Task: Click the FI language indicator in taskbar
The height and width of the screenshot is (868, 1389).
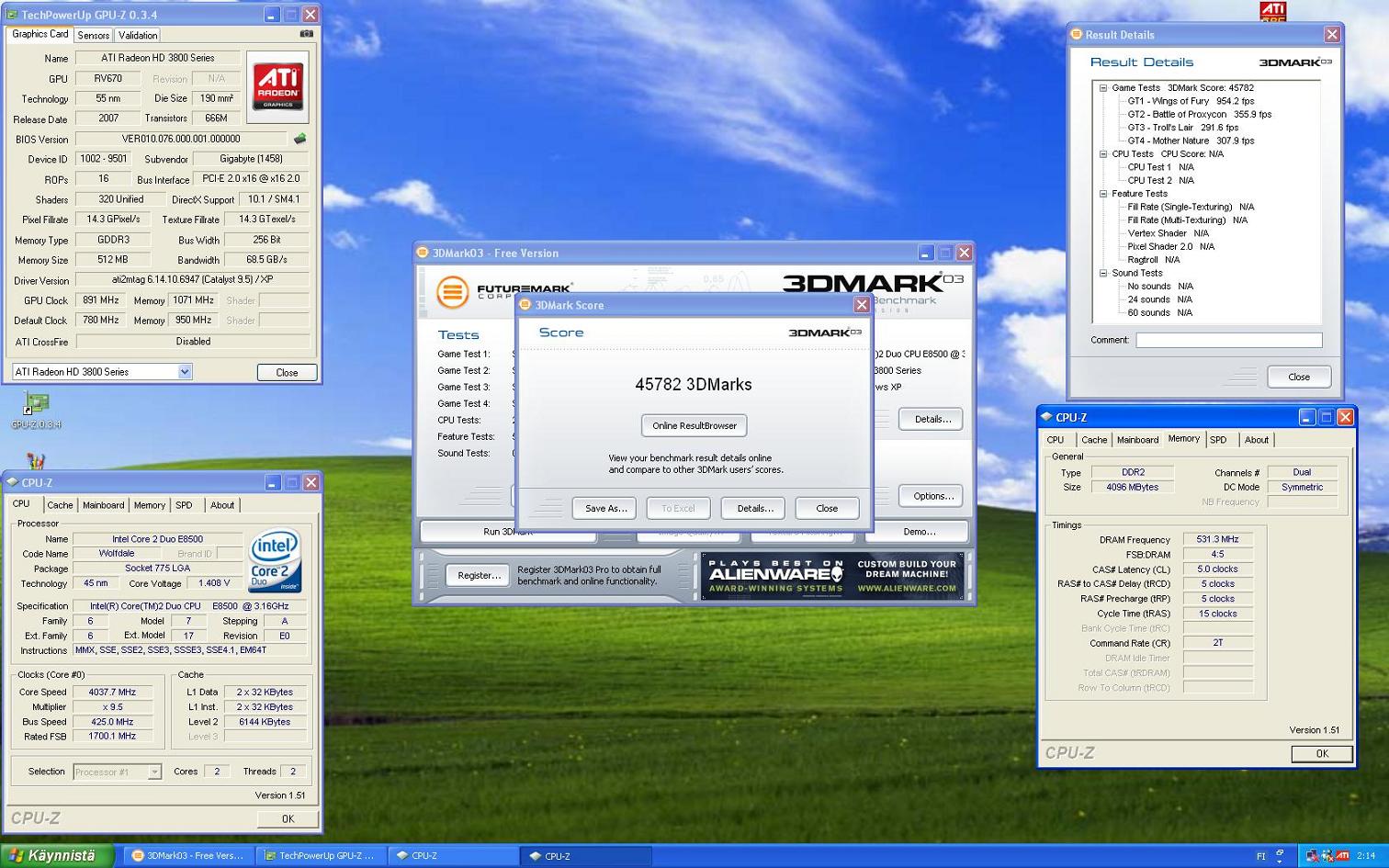Action: (1260, 856)
